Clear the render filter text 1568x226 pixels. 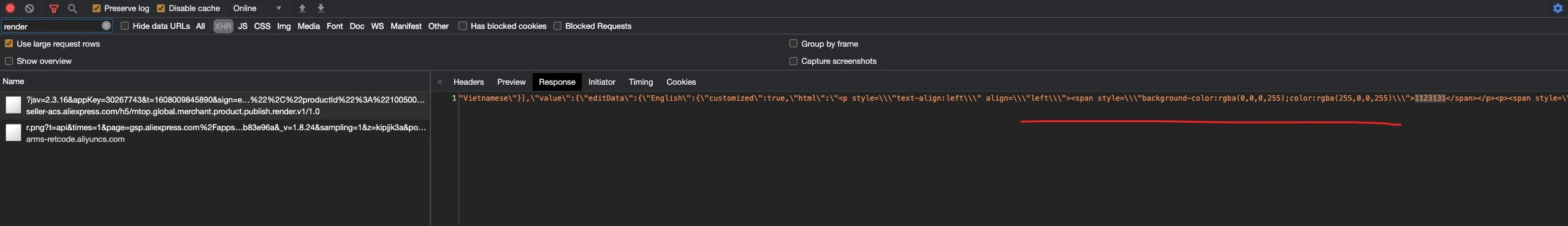(106, 26)
